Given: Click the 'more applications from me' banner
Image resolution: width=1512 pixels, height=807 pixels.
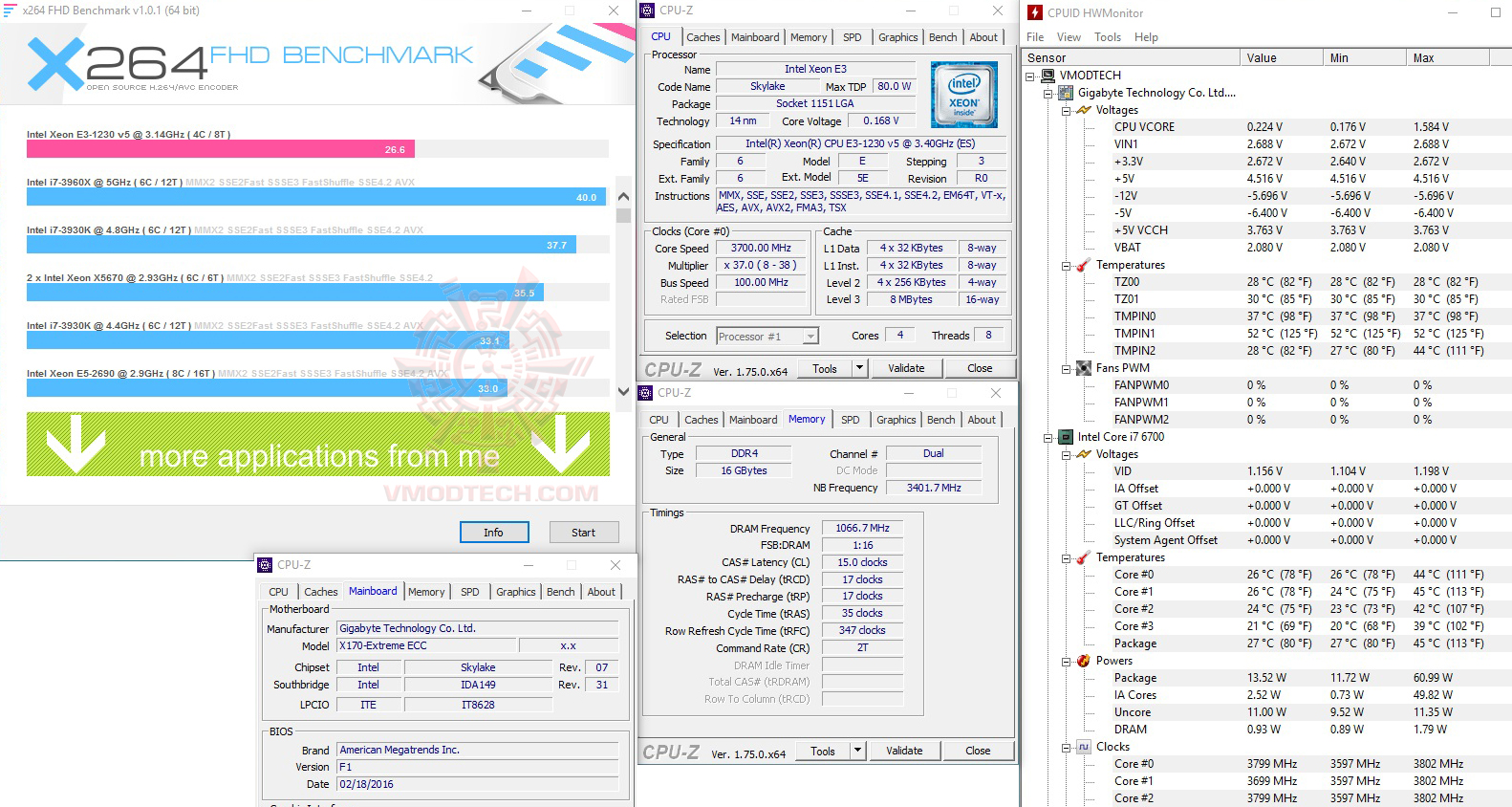Looking at the screenshot, I should point(318,445).
